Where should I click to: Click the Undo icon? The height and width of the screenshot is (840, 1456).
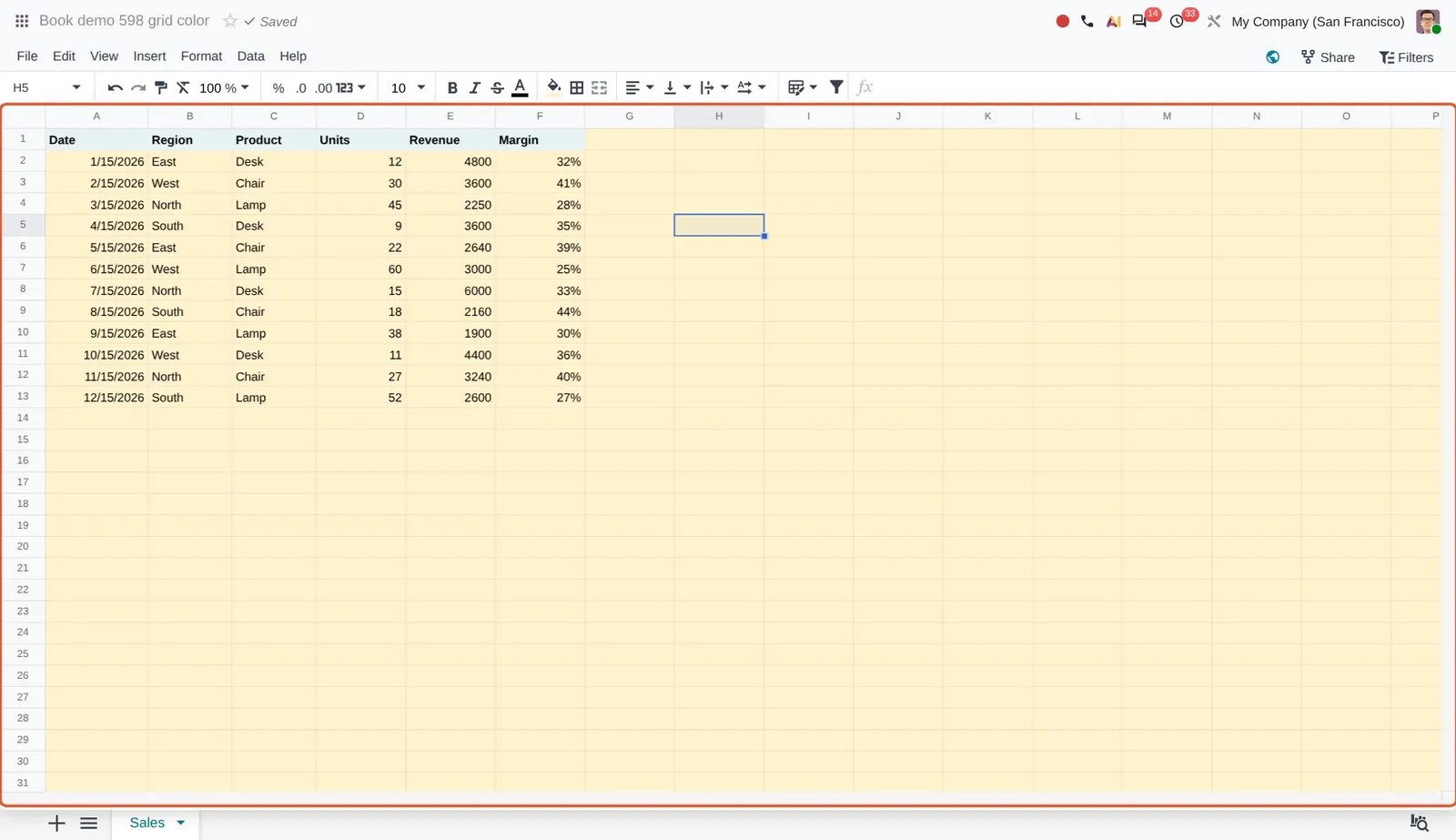[x=115, y=87]
